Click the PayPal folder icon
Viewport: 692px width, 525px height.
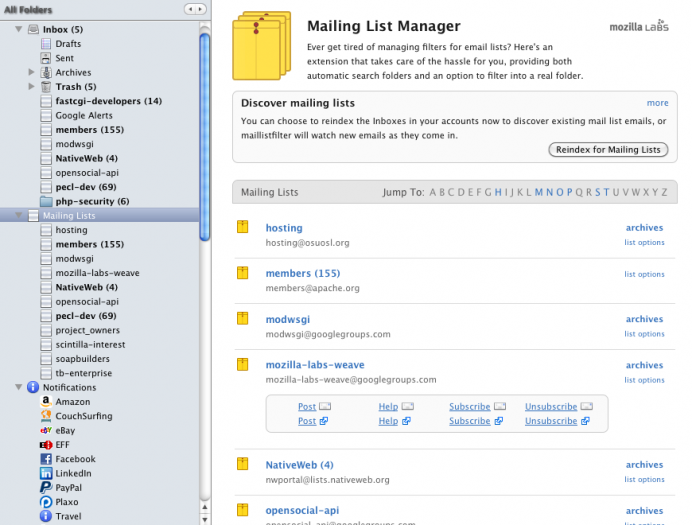click(46, 488)
